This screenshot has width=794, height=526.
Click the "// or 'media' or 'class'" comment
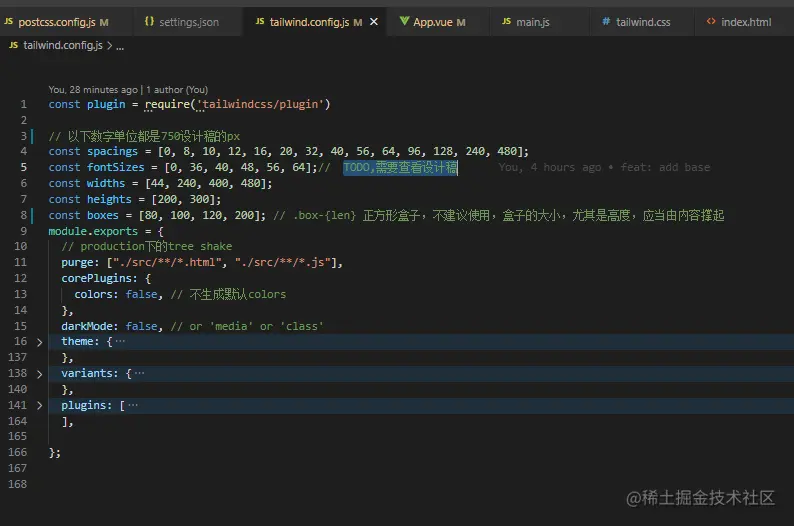click(247, 327)
